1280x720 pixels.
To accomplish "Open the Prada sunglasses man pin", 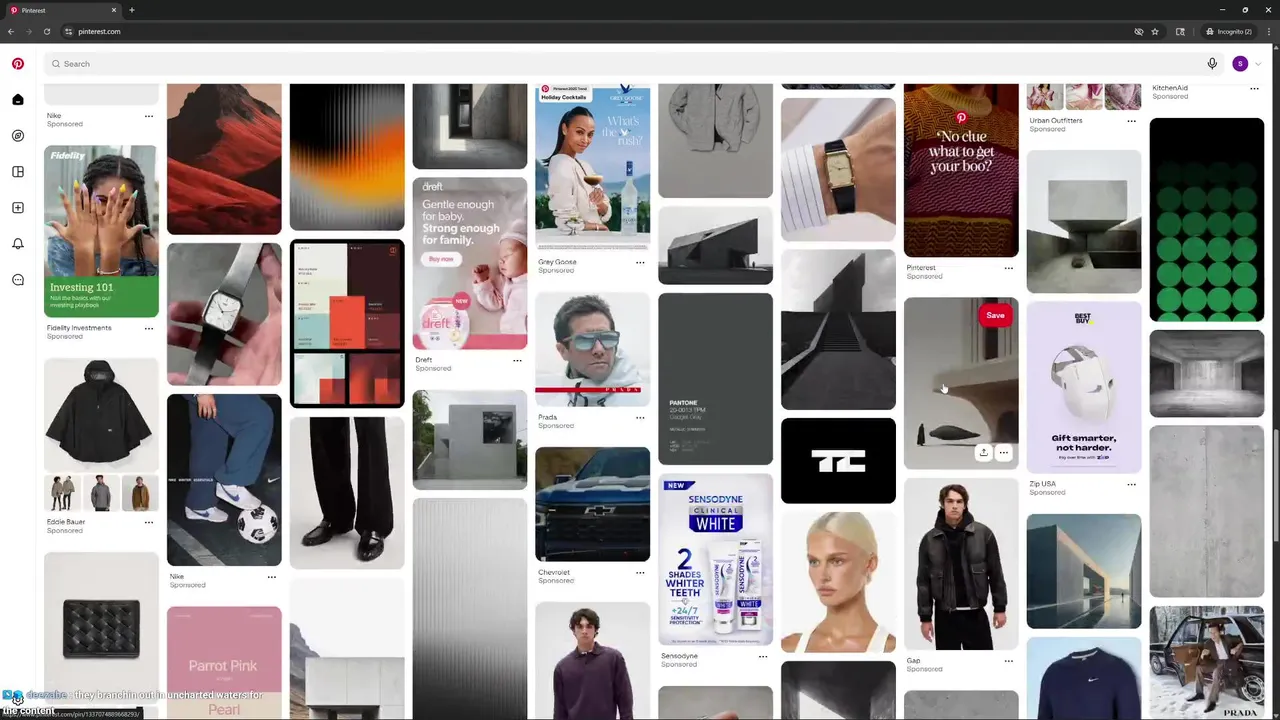I will 592,350.
